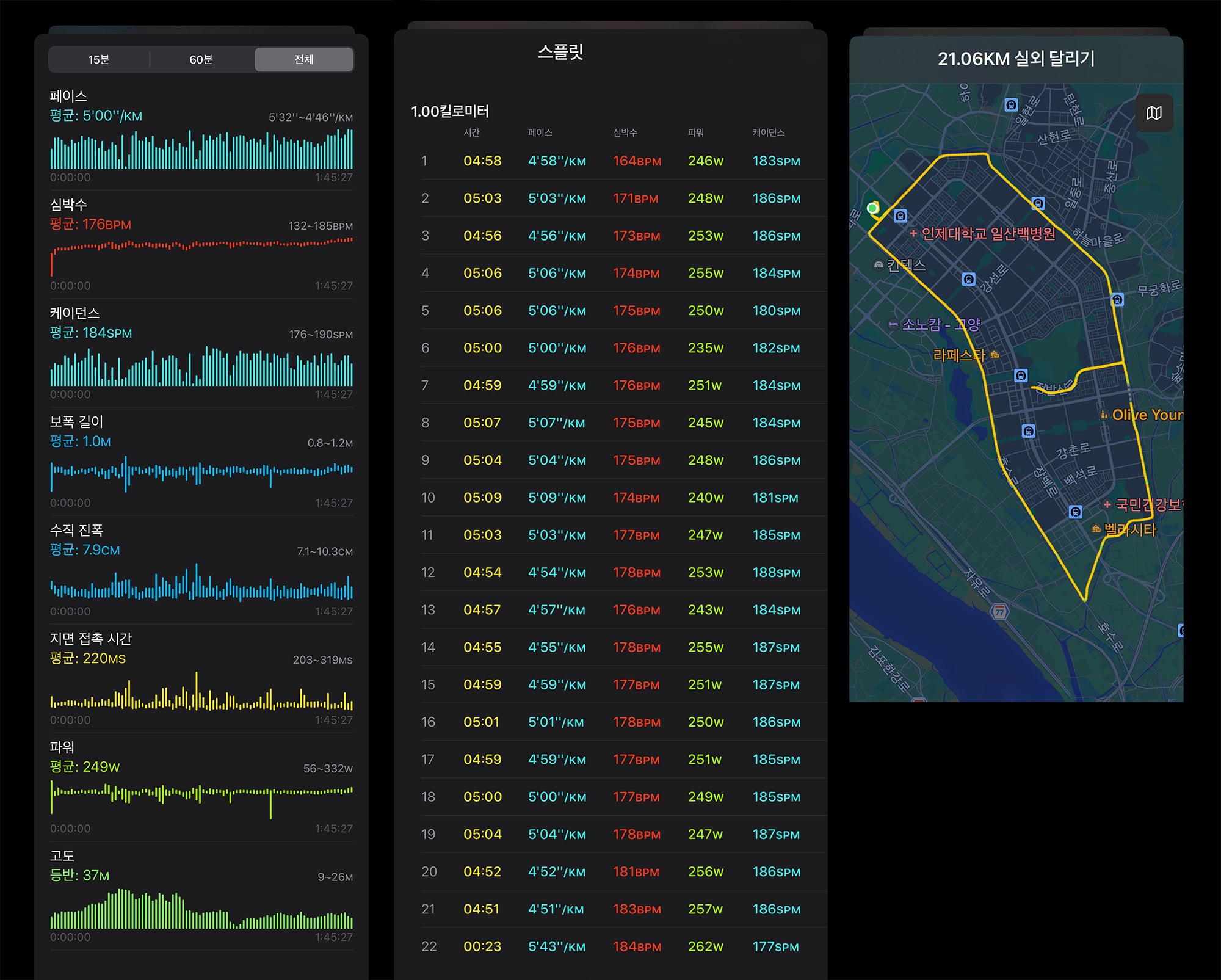Viewport: 1221px width, 980px height.
Task: Click the 페이스 pace bar chart
Action: click(x=201, y=148)
